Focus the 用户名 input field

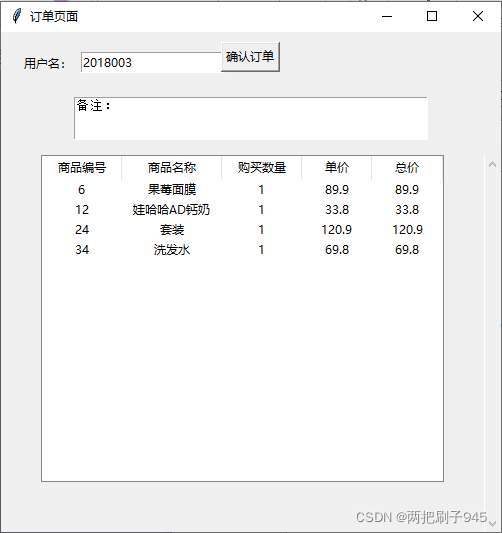(x=151, y=63)
